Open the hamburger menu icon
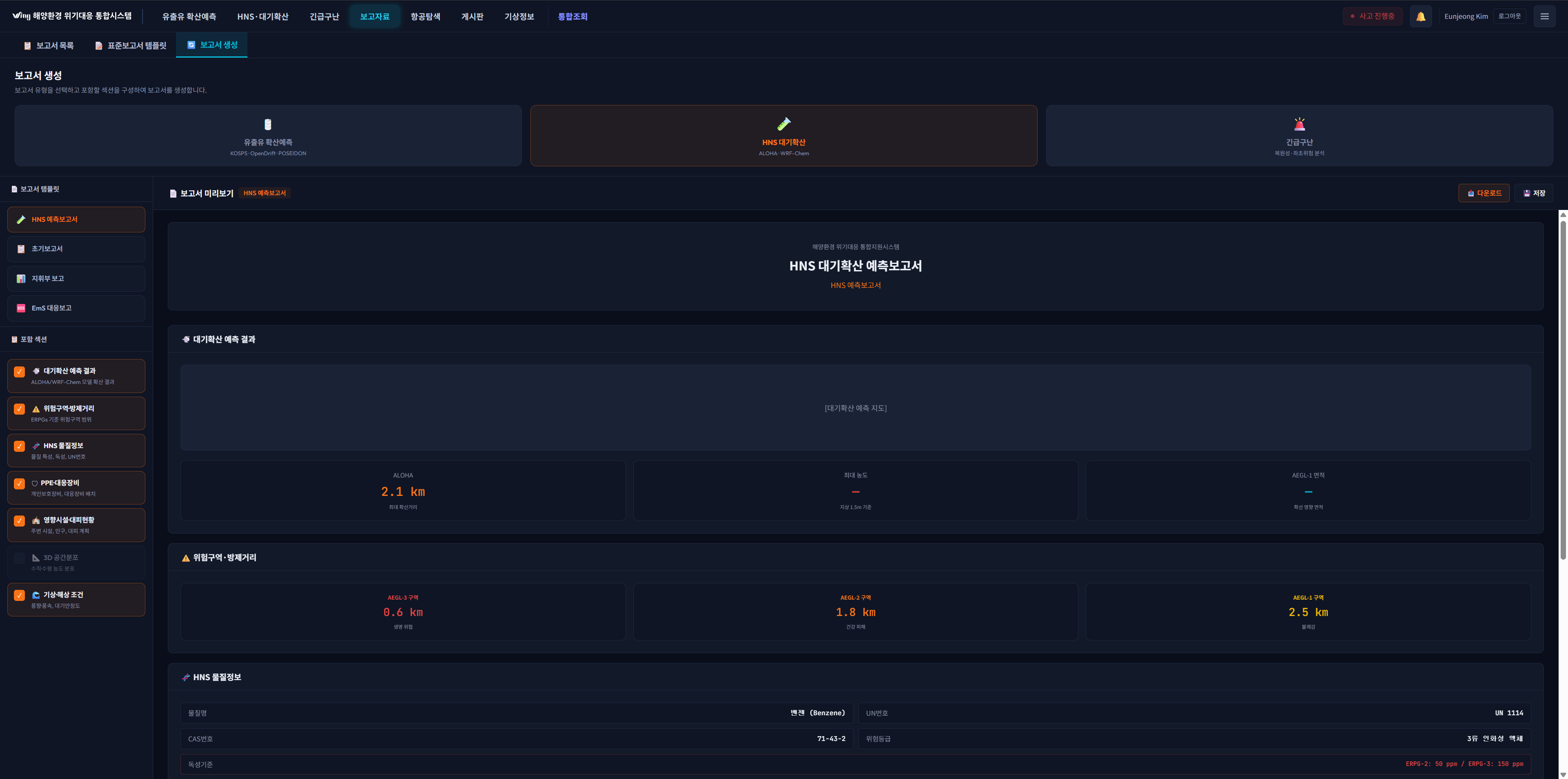The image size is (1568, 779). (1543, 16)
